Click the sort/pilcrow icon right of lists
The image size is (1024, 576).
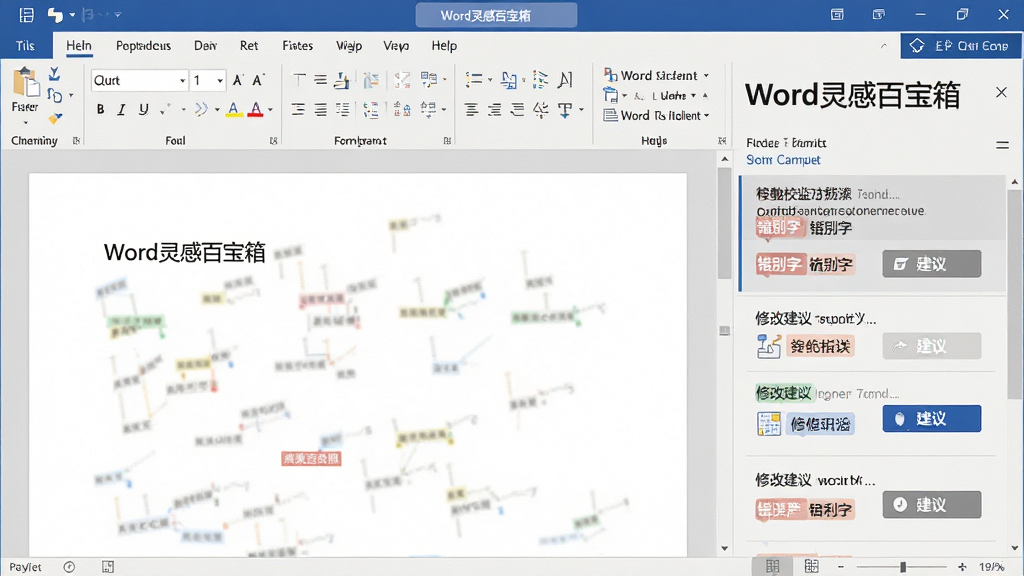tap(566, 80)
